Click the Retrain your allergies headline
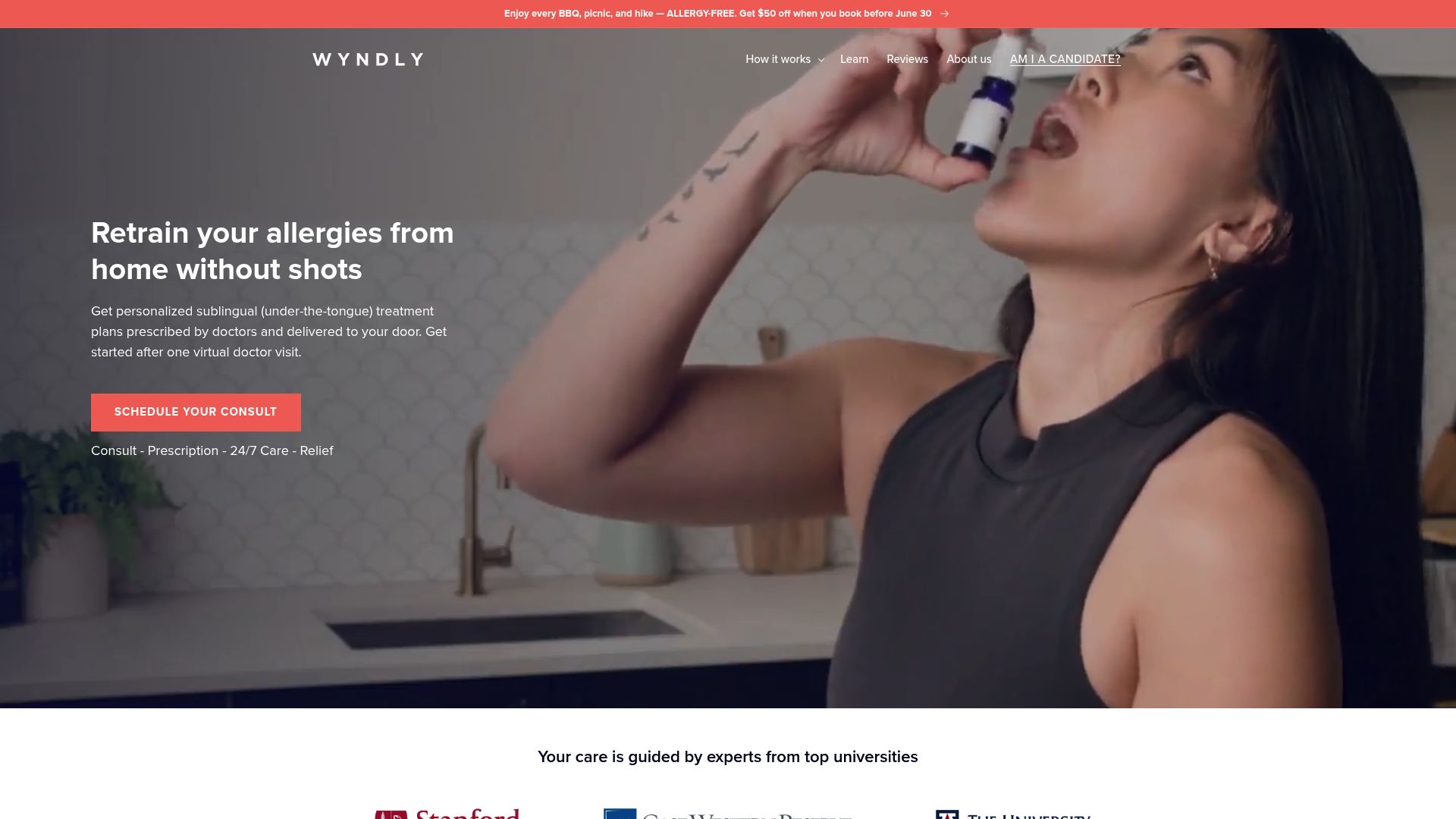 272,251
